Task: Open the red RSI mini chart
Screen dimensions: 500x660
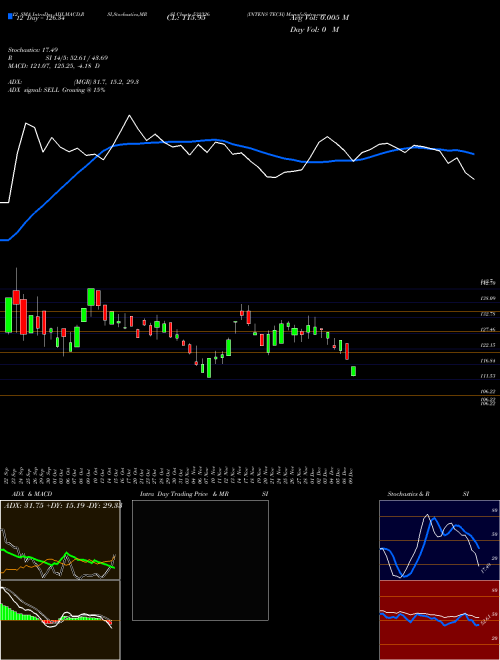Action: [439, 620]
